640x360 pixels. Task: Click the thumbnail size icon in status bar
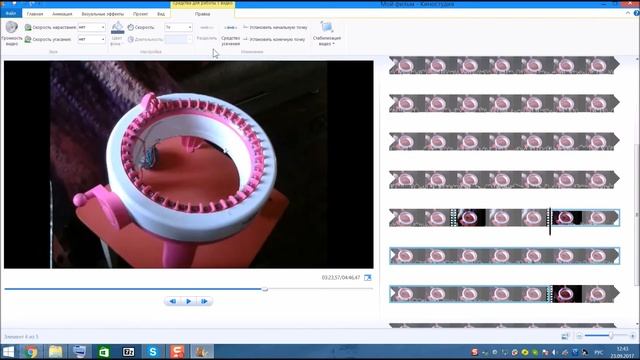point(565,336)
